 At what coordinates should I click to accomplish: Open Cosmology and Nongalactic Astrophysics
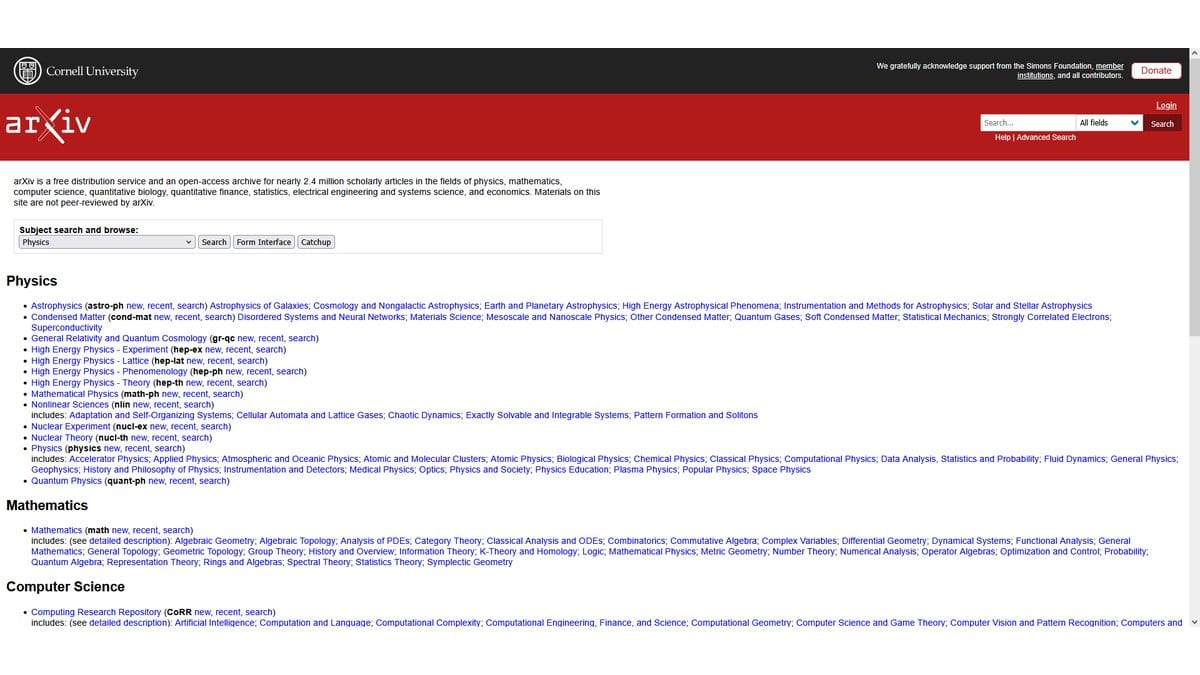pyautogui.click(x=396, y=306)
